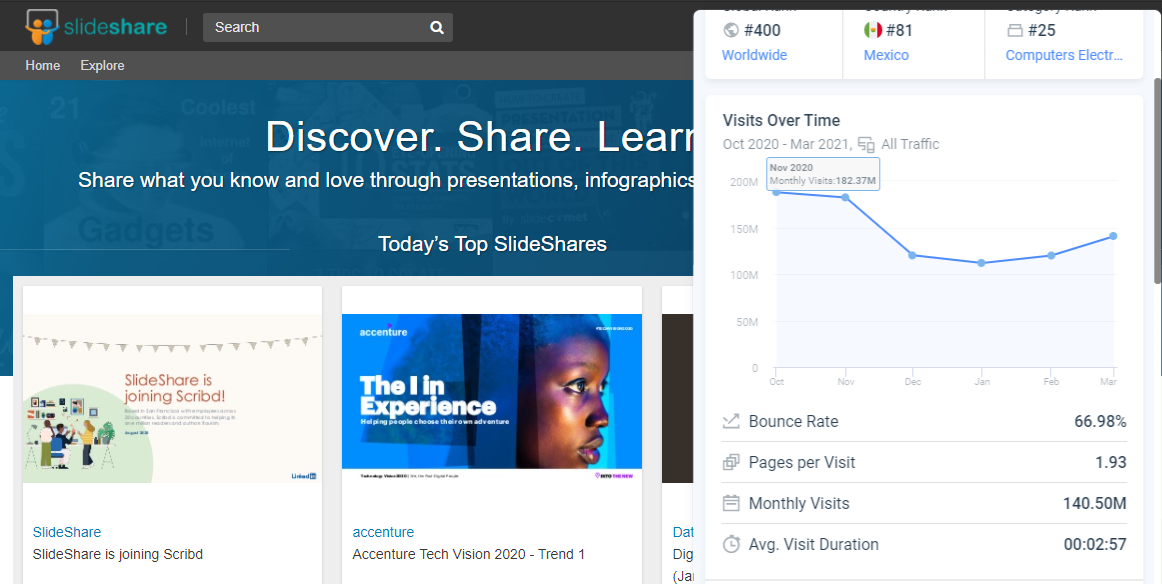Click the 00:02:57 visit duration value
Screen dimensions: 1162x584
point(1095,544)
